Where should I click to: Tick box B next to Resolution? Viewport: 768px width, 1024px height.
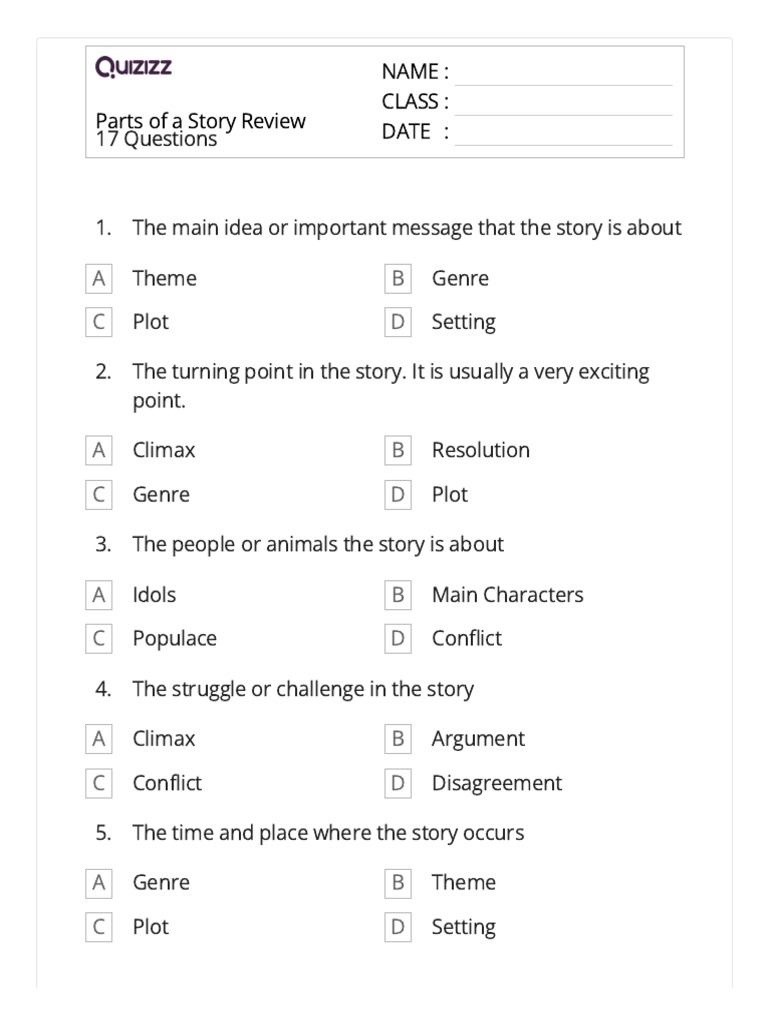pyautogui.click(x=397, y=450)
